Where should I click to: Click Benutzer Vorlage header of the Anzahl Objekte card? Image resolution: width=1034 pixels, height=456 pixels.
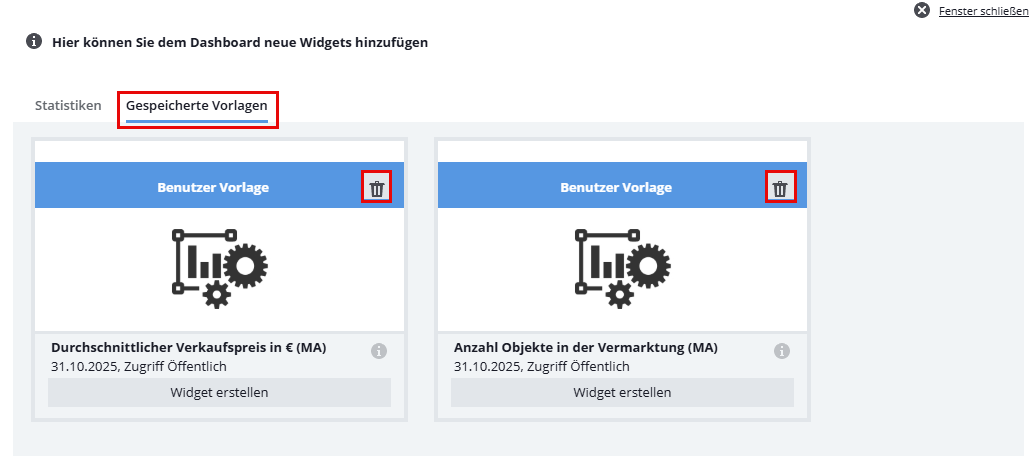pos(616,187)
